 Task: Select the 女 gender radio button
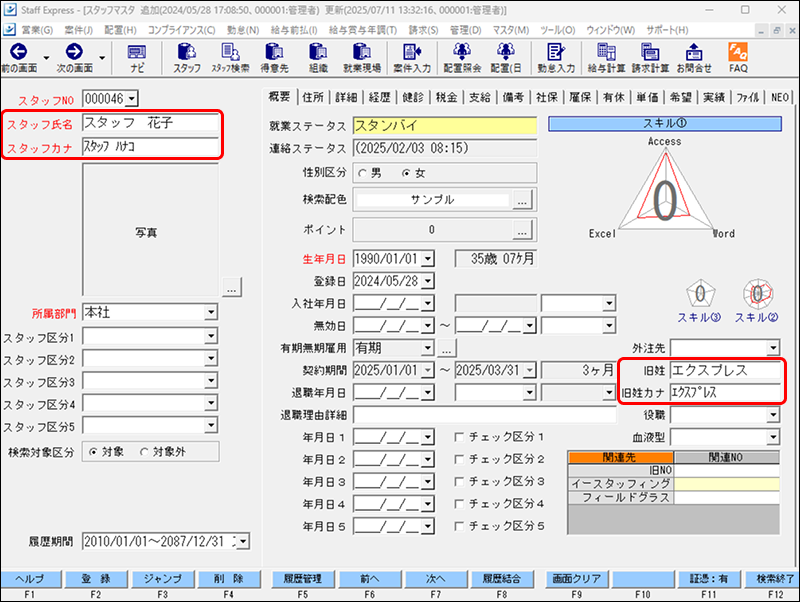click(x=406, y=173)
